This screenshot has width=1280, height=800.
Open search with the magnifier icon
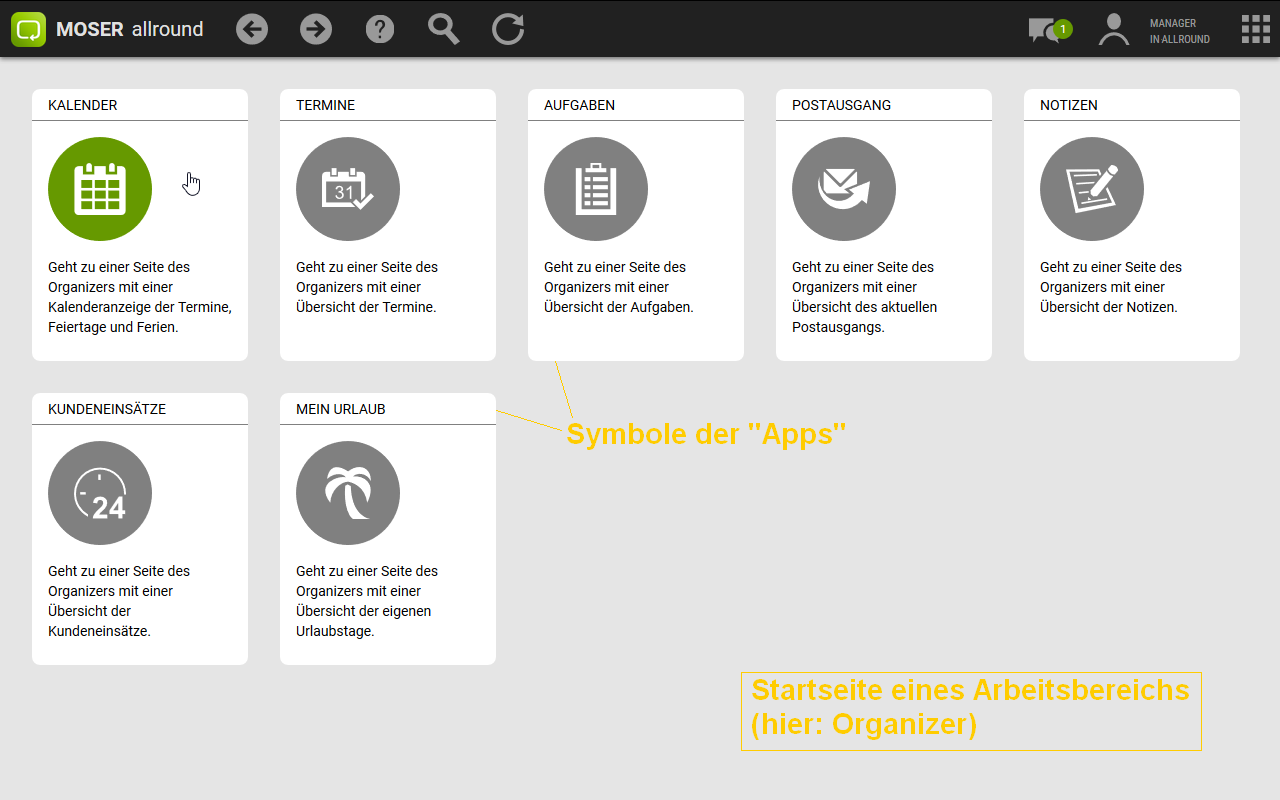click(443, 29)
